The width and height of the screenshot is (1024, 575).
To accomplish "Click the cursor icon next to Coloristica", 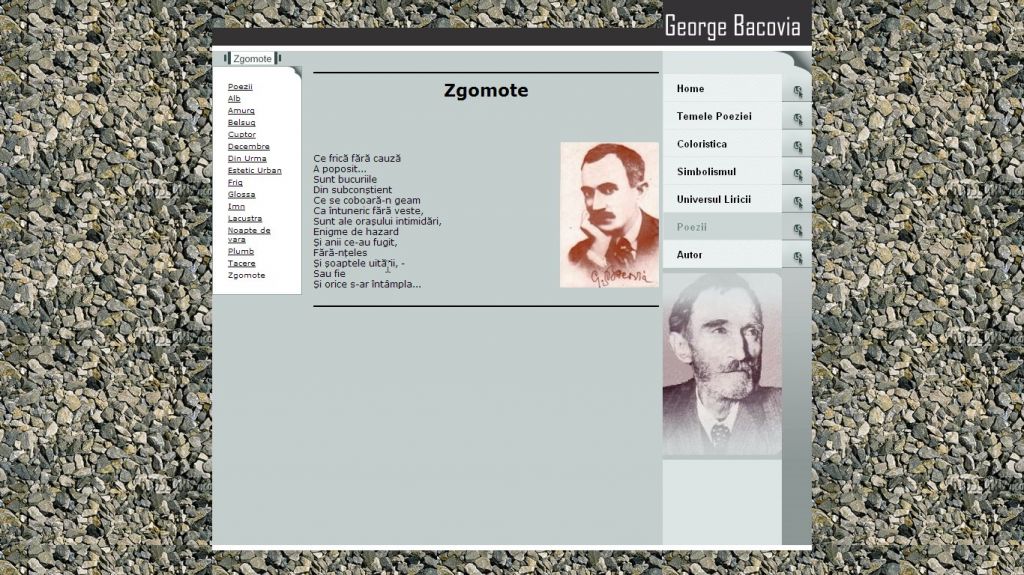I will [797, 147].
